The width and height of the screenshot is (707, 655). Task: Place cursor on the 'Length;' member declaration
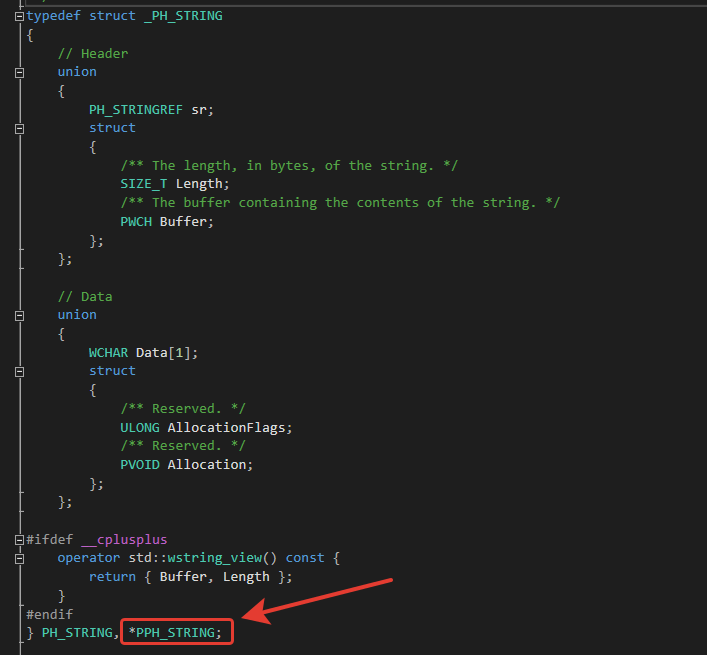202,184
